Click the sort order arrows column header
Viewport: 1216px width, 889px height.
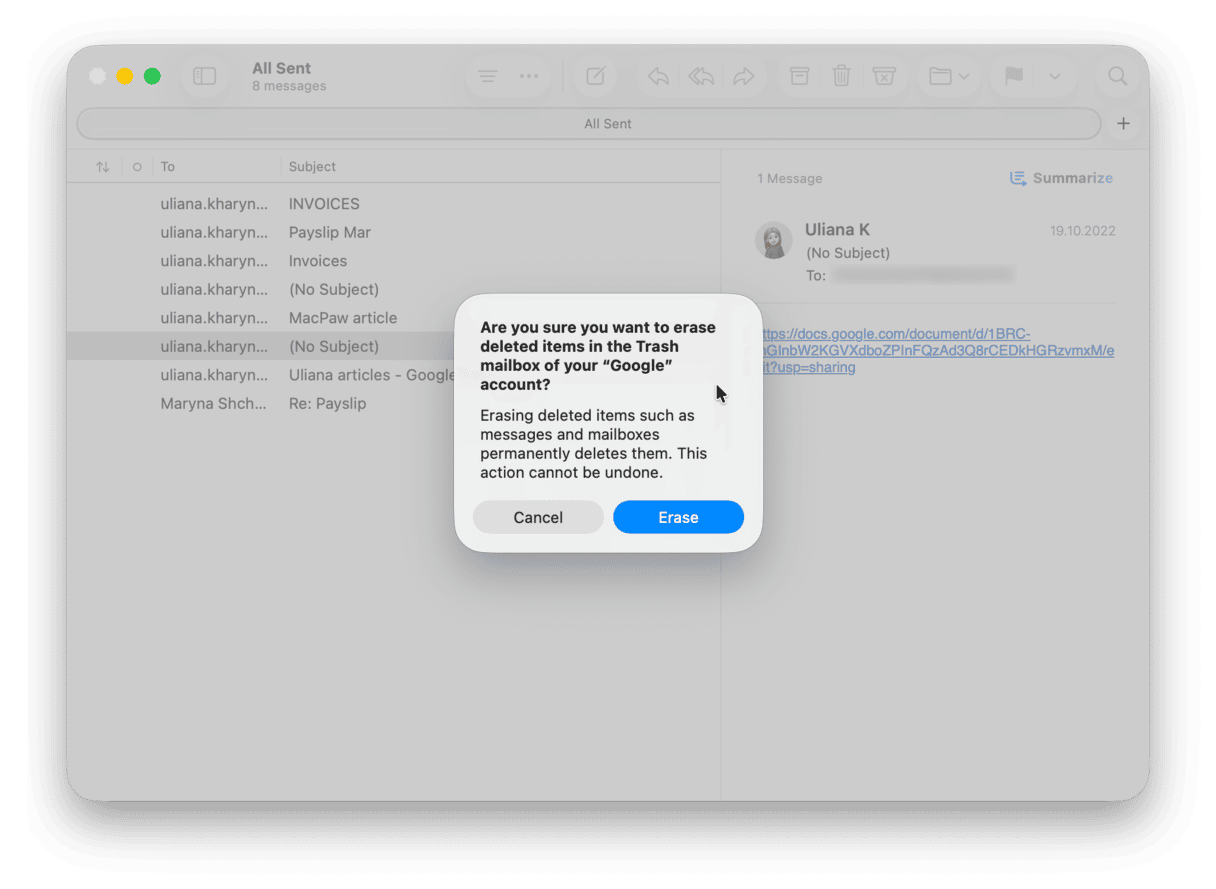(x=102, y=167)
